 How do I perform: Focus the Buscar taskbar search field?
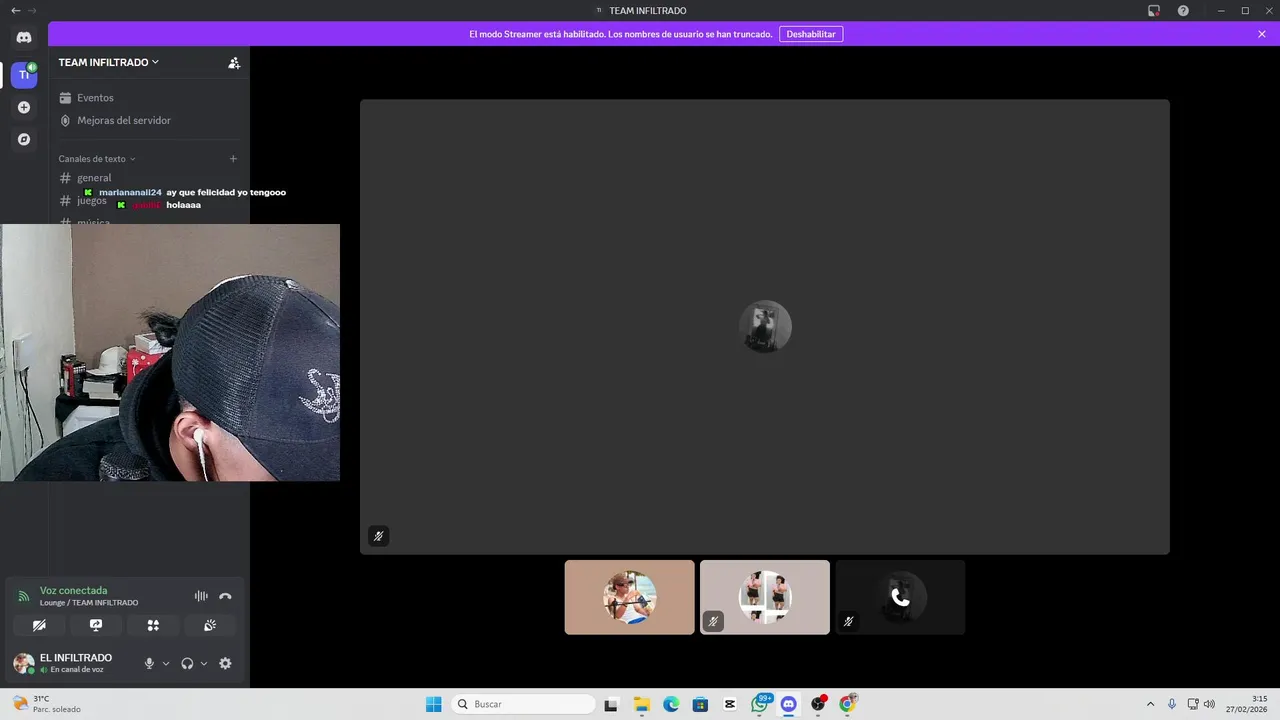coord(524,704)
